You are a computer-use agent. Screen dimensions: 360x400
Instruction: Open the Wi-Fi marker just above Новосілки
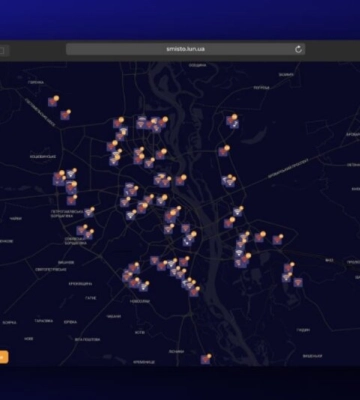tap(144, 286)
